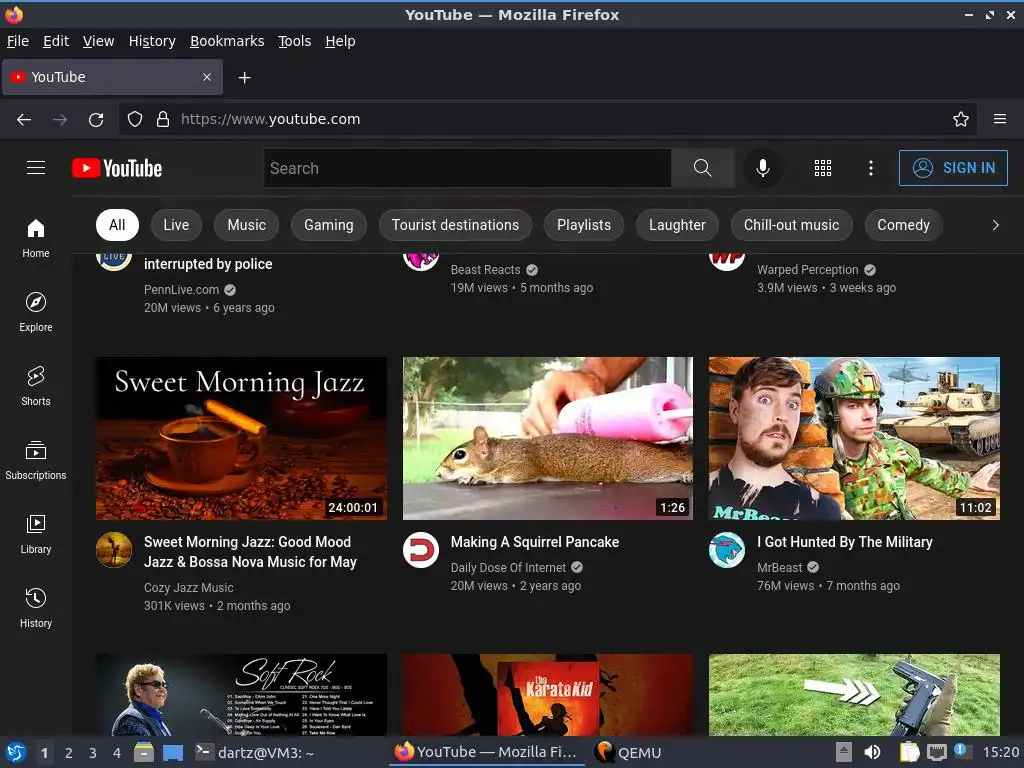Viewport: 1024px width, 768px height.
Task: Open Subscriptions in sidebar
Action: point(36,460)
